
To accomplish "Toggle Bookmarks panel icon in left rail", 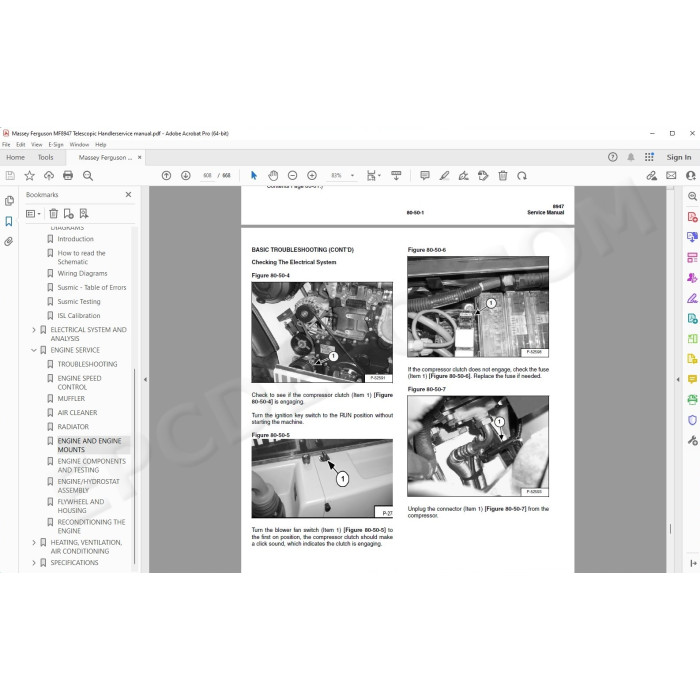I will (9, 221).
